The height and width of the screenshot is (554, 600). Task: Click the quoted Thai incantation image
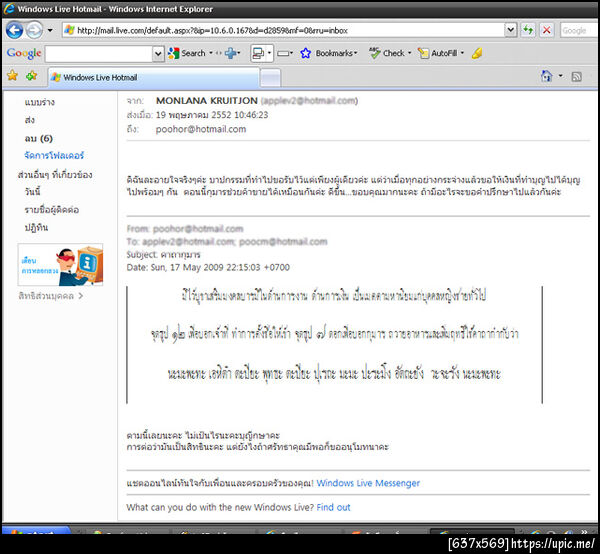(x=334, y=345)
